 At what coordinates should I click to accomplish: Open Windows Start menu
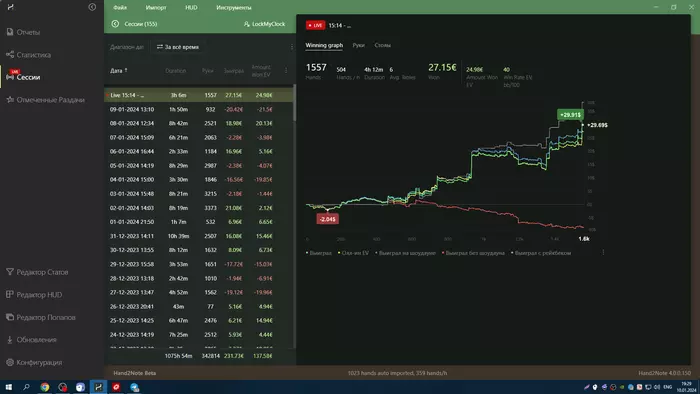[8, 387]
